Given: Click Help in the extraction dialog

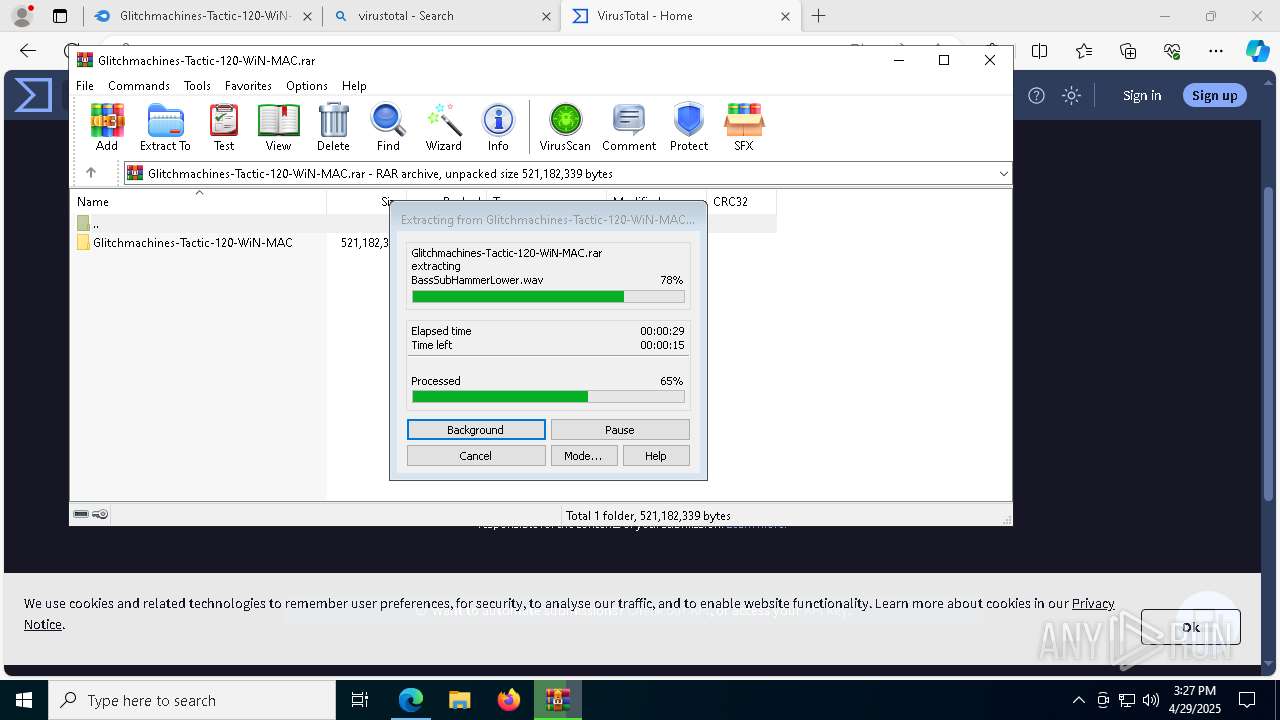Looking at the screenshot, I should click(x=656, y=456).
